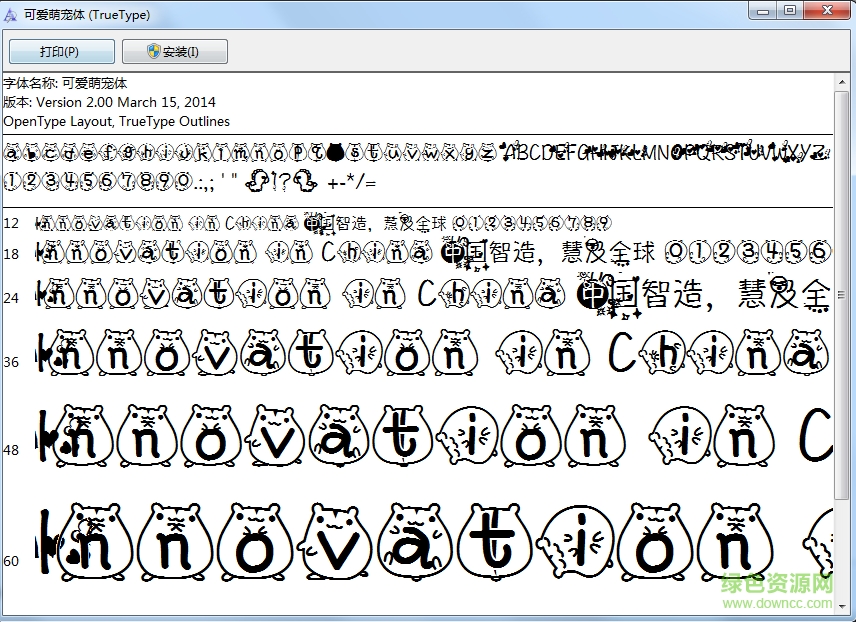The height and width of the screenshot is (622, 856).
Task: Click the 打印(P) print button
Action: click(x=60, y=50)
